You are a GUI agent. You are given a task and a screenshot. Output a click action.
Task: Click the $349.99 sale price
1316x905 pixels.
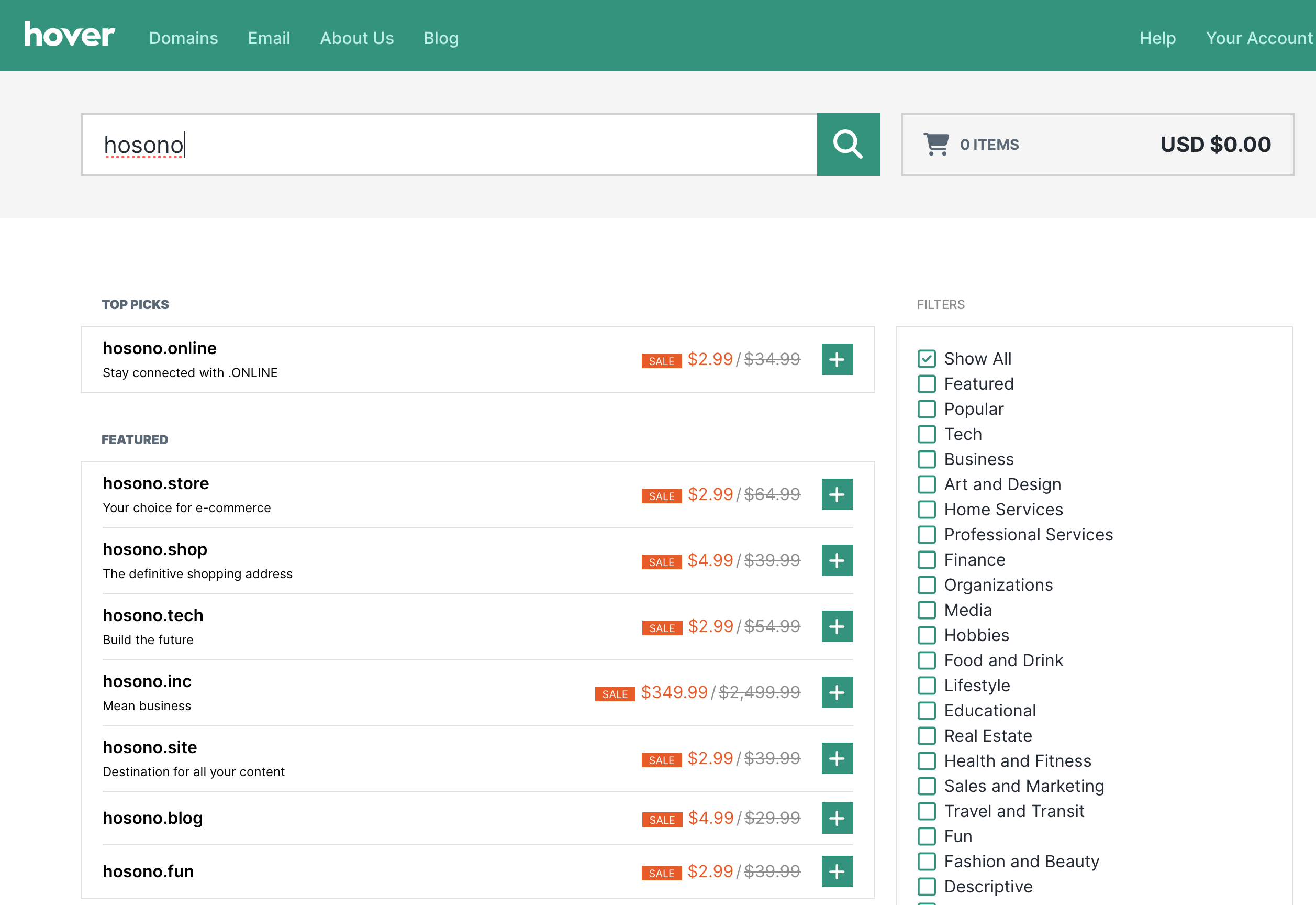tap(674, 692)
